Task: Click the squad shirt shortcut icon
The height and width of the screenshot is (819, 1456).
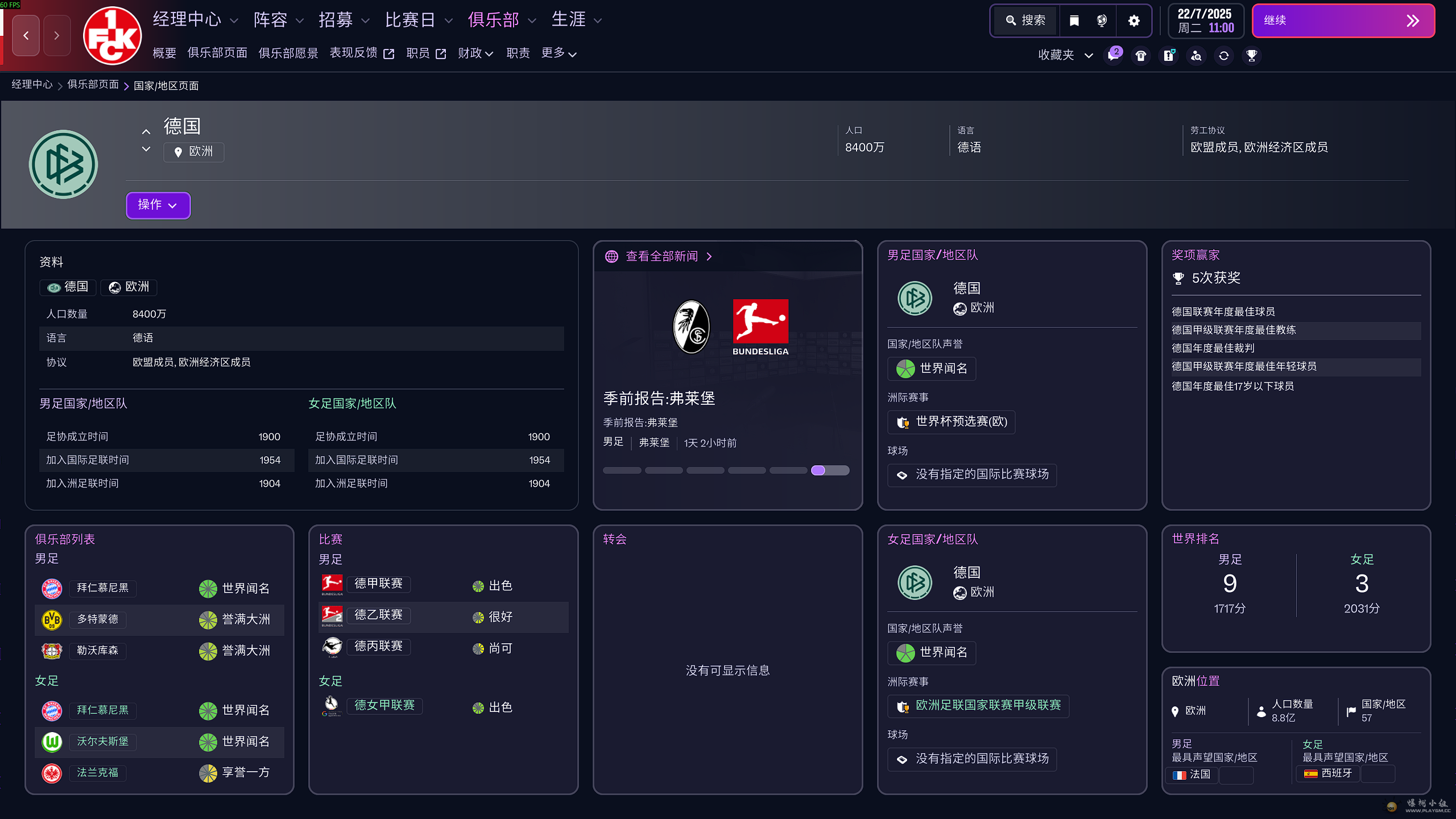Action: tap(1141, 55)
